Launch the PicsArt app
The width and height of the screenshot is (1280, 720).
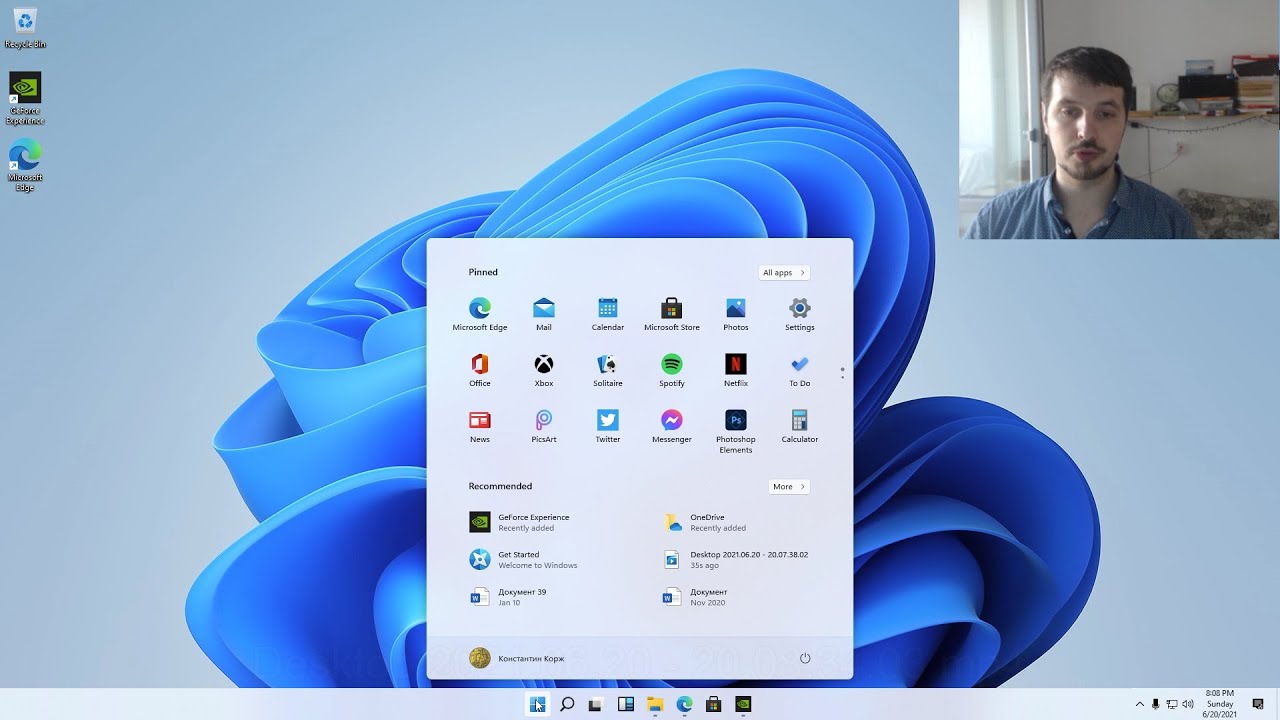[x=544, y=425]
